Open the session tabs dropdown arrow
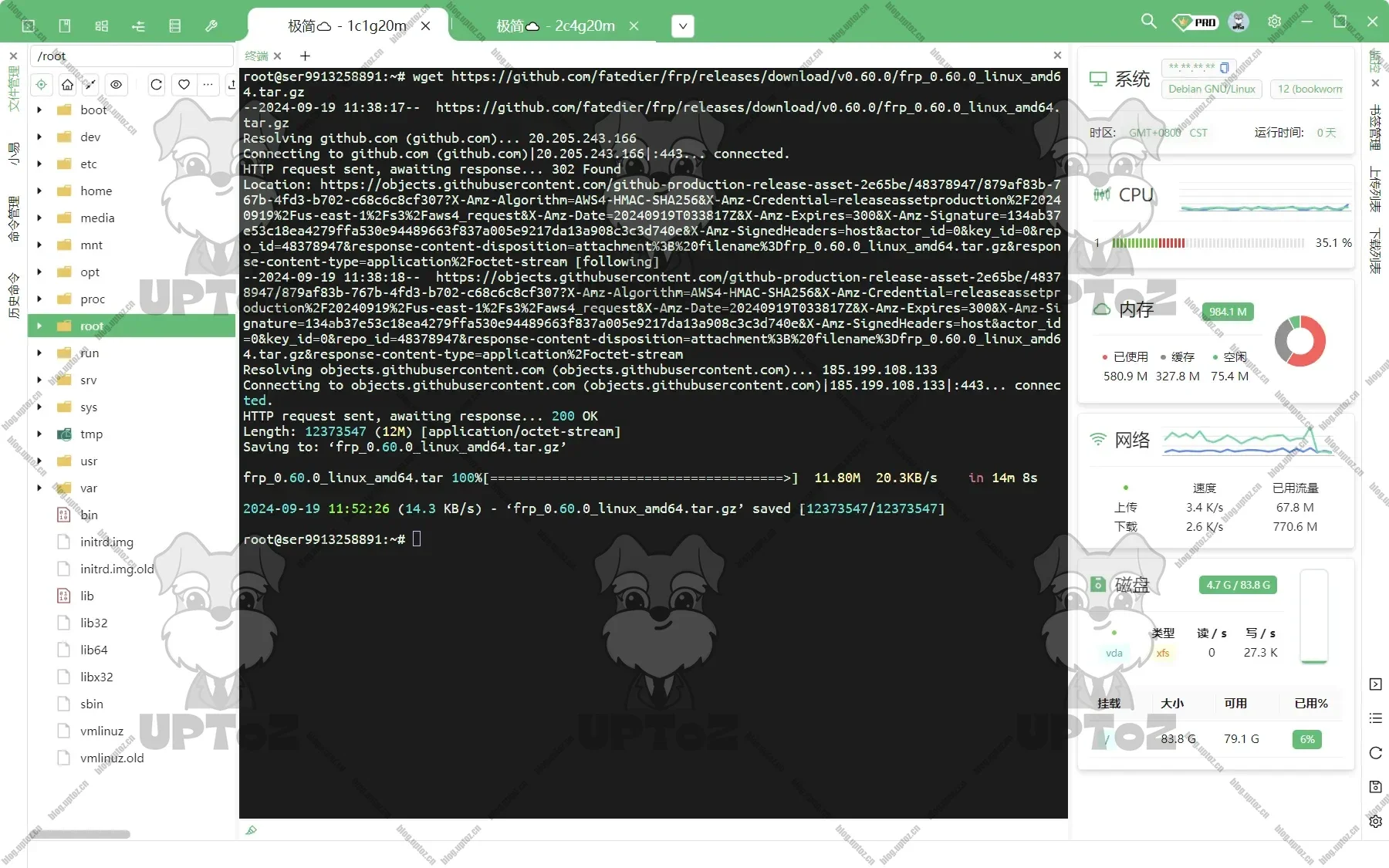1389x868 pixels. (x=683, y=26)
